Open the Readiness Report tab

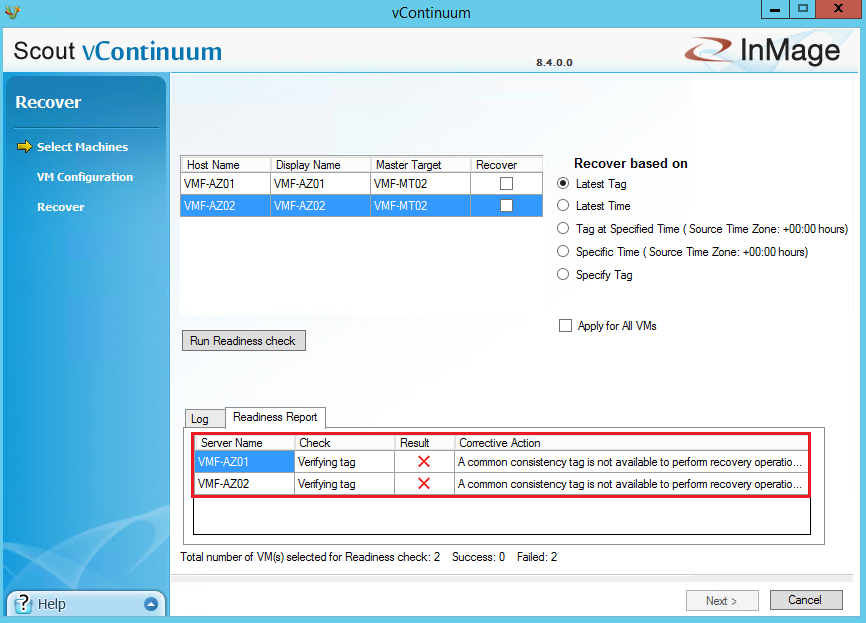pyautogui.click(x=275, y=417)
